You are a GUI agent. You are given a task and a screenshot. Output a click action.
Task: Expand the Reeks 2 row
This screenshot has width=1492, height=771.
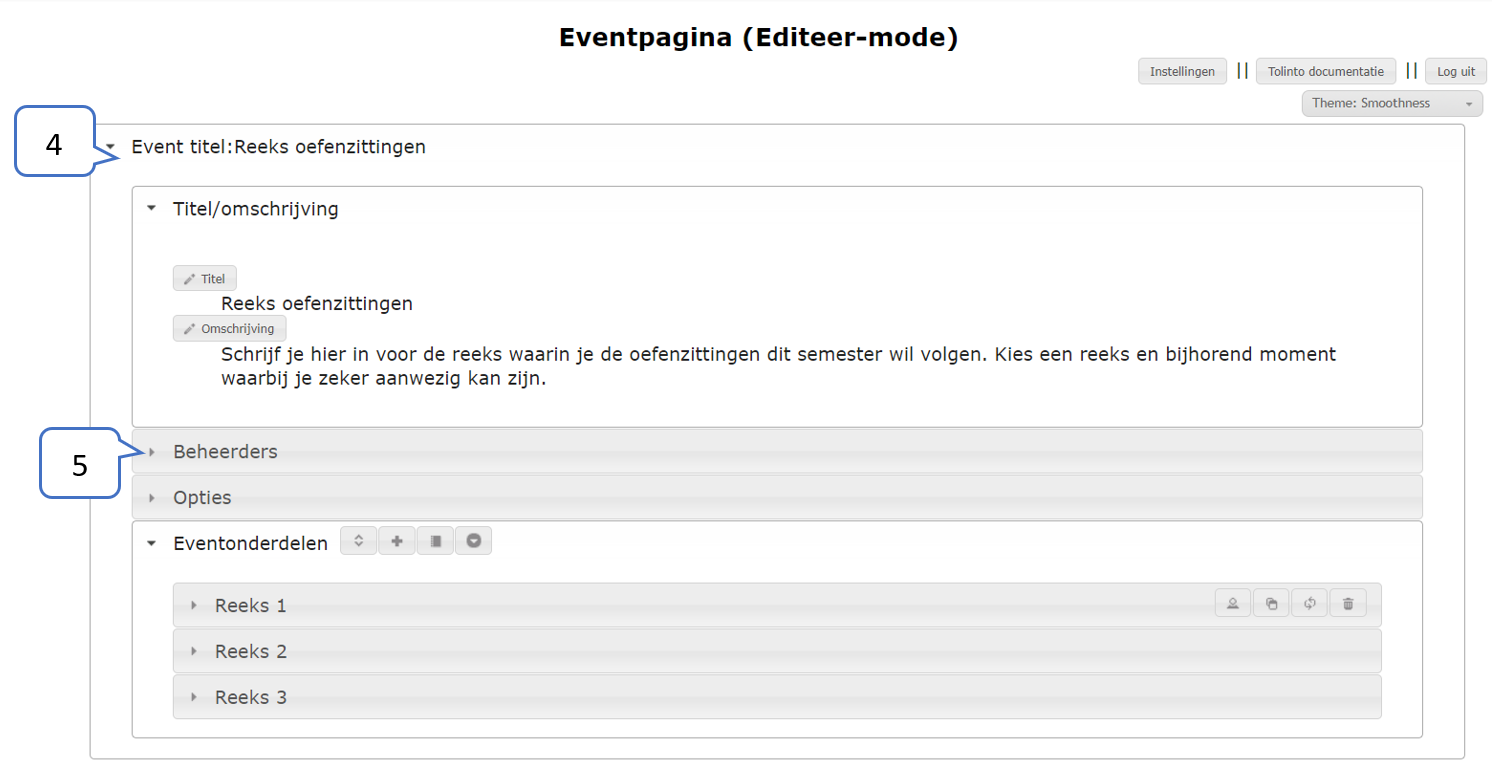pyautogui.click(x=777, y=651)
